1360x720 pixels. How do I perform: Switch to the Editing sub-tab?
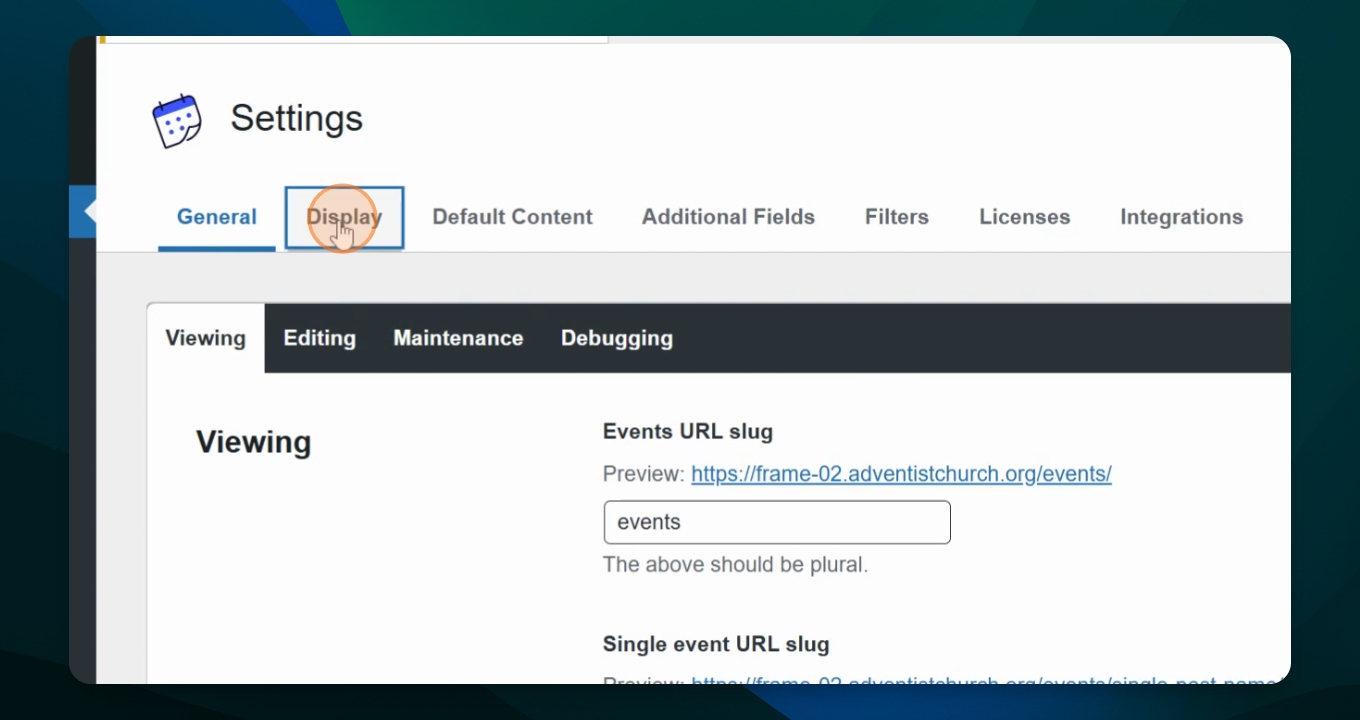pos(319,338)
